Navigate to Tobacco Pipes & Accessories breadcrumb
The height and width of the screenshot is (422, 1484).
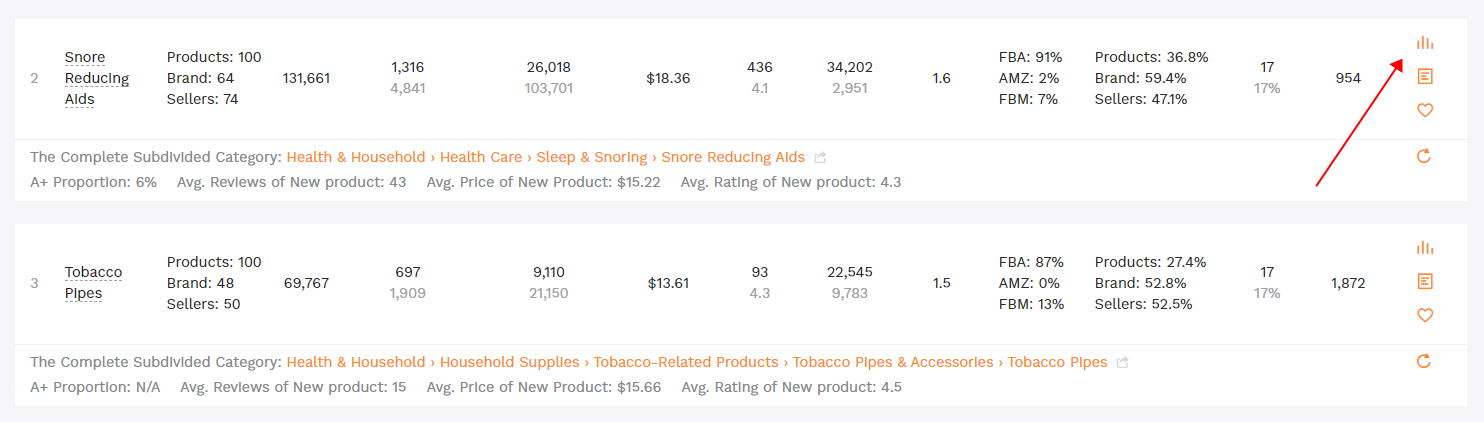tap(892, 362)
